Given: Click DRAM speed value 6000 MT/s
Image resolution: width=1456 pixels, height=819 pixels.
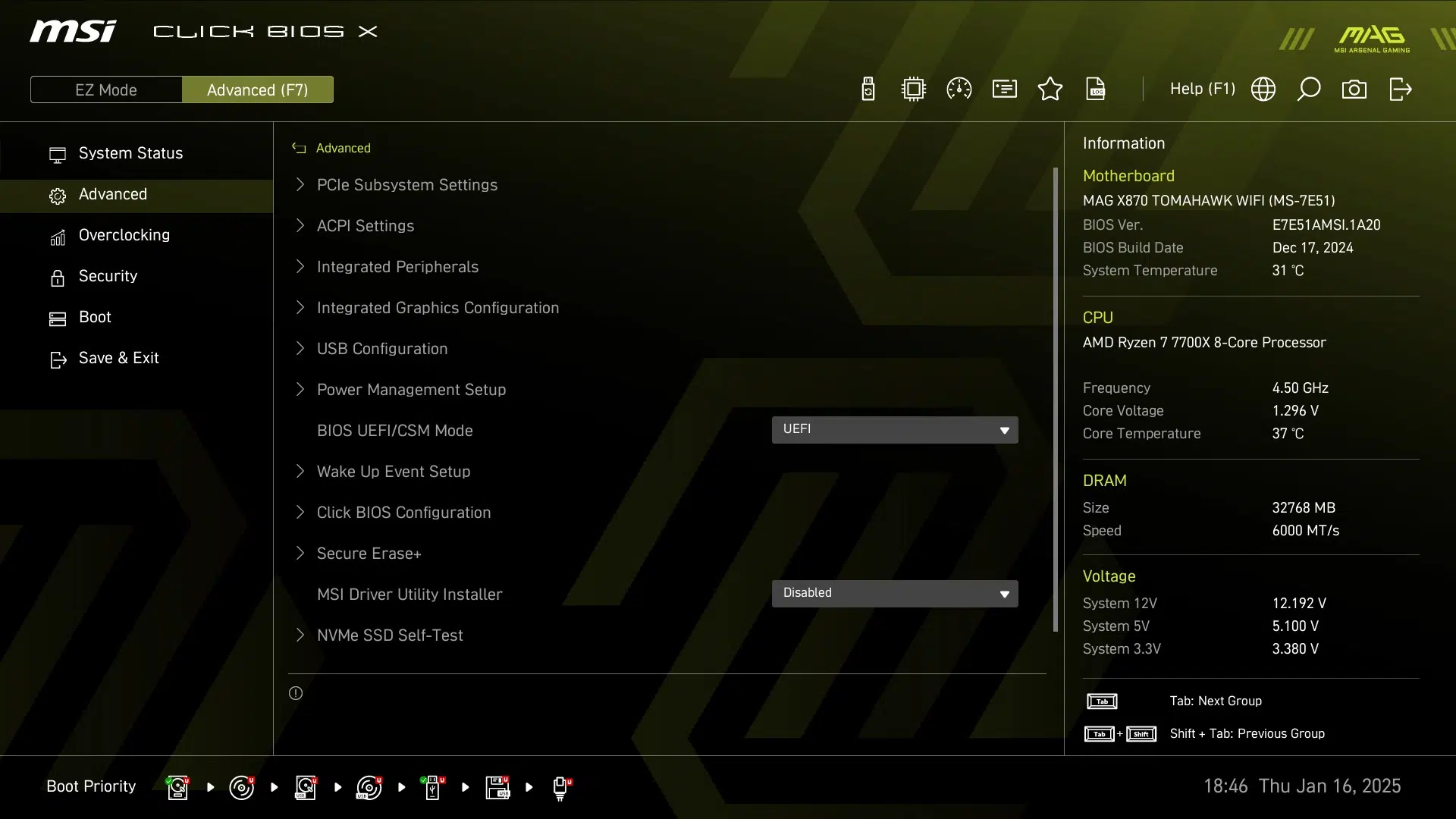Looking at the screenshot, I should (1306, 531).
